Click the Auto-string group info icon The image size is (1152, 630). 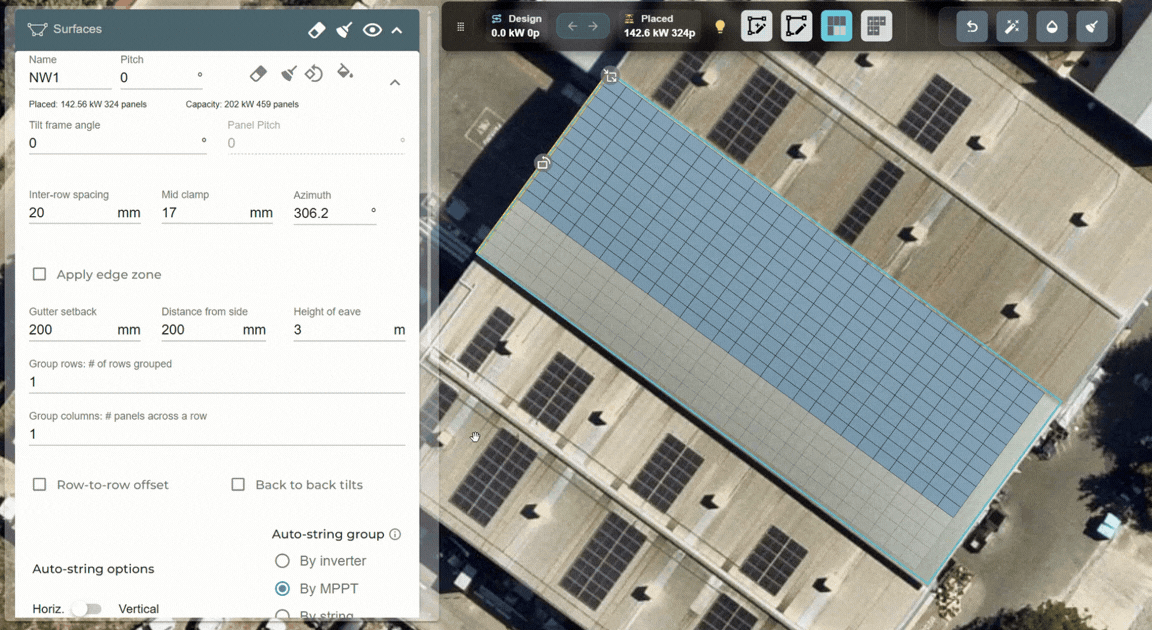click(x=395, y=535)
